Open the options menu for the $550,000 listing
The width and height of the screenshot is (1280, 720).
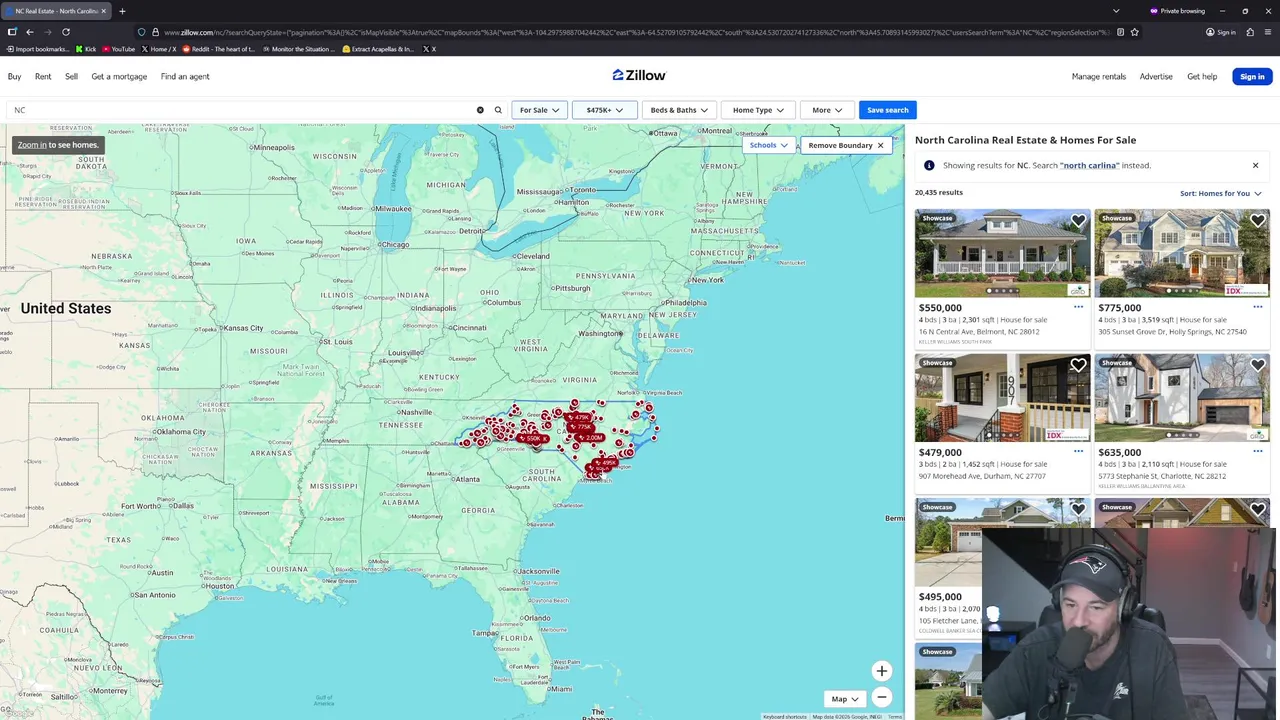click(x=1078, y=307)
